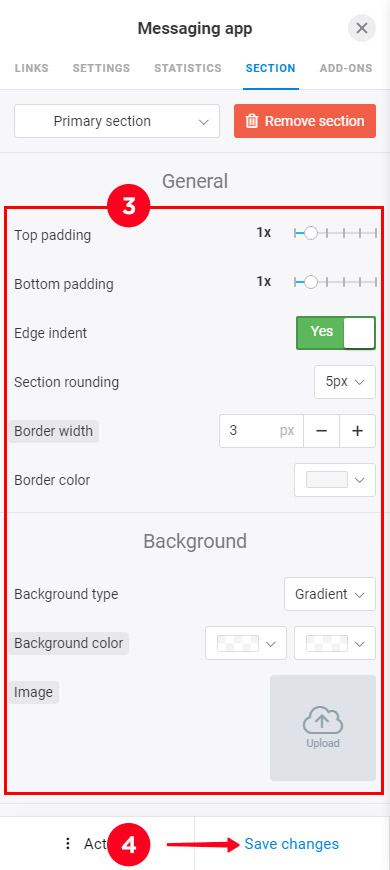
Task: Go to the Add-ons tab
Action: coord(346,69)
